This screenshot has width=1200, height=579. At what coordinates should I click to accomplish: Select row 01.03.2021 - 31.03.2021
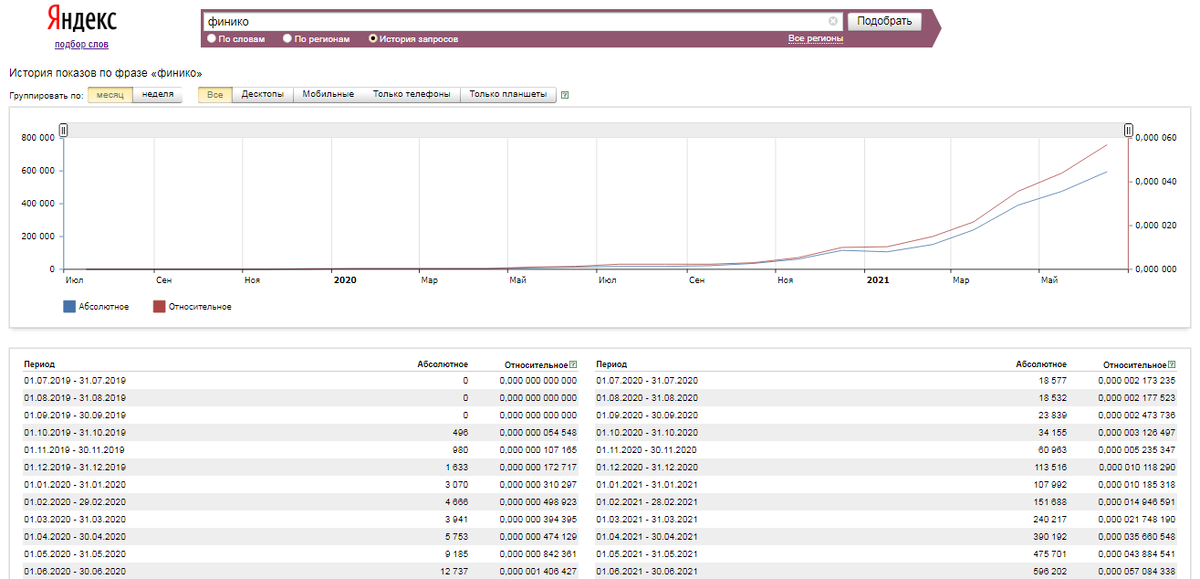(887, 519)
